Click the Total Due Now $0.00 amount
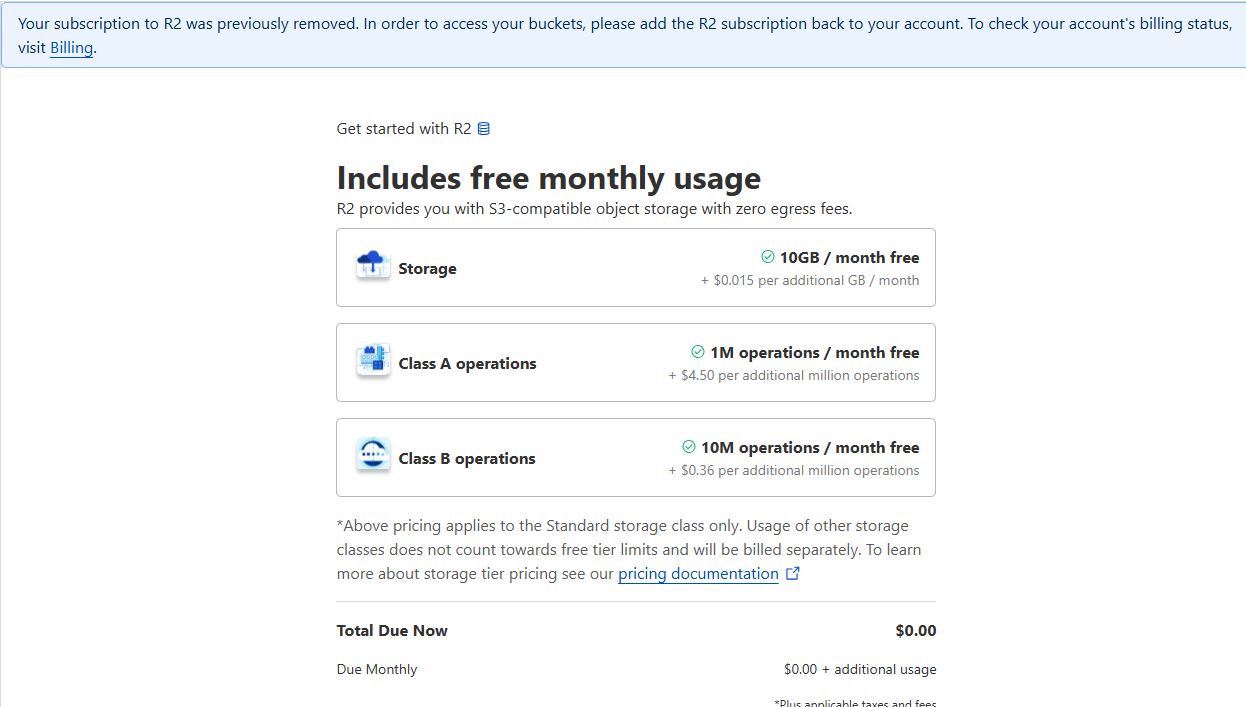Image resolution: width=1246 pixels, height=707 pixels. pos(916,630)
